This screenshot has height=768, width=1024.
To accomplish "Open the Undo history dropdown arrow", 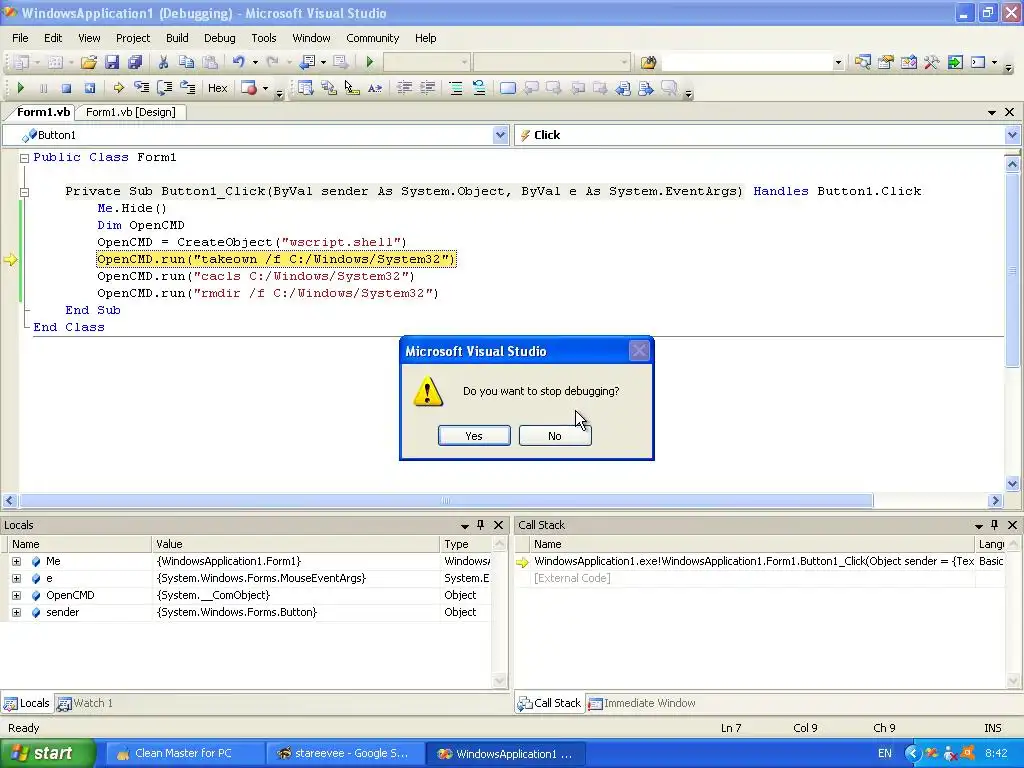I will coord(255,62).
